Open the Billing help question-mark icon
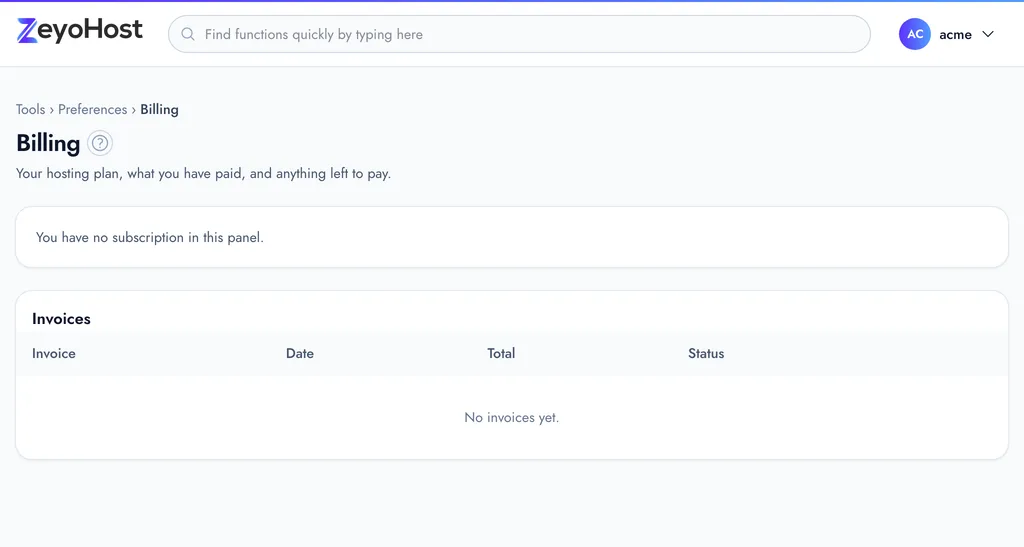Screen dimensions: 1024x547 pos(100,143)
